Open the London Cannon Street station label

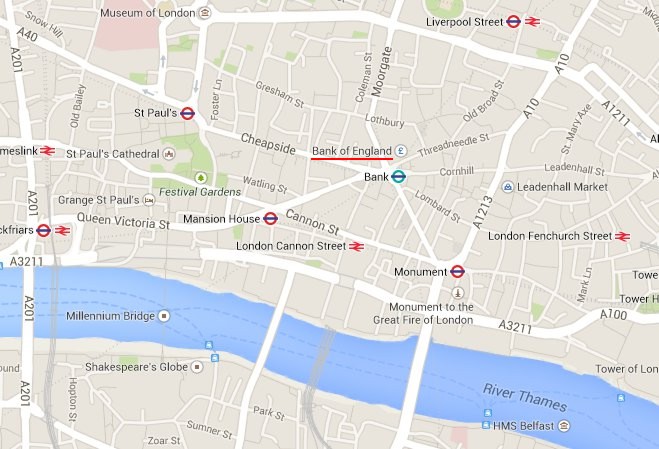pyautogui.click(x=291, y=246)
